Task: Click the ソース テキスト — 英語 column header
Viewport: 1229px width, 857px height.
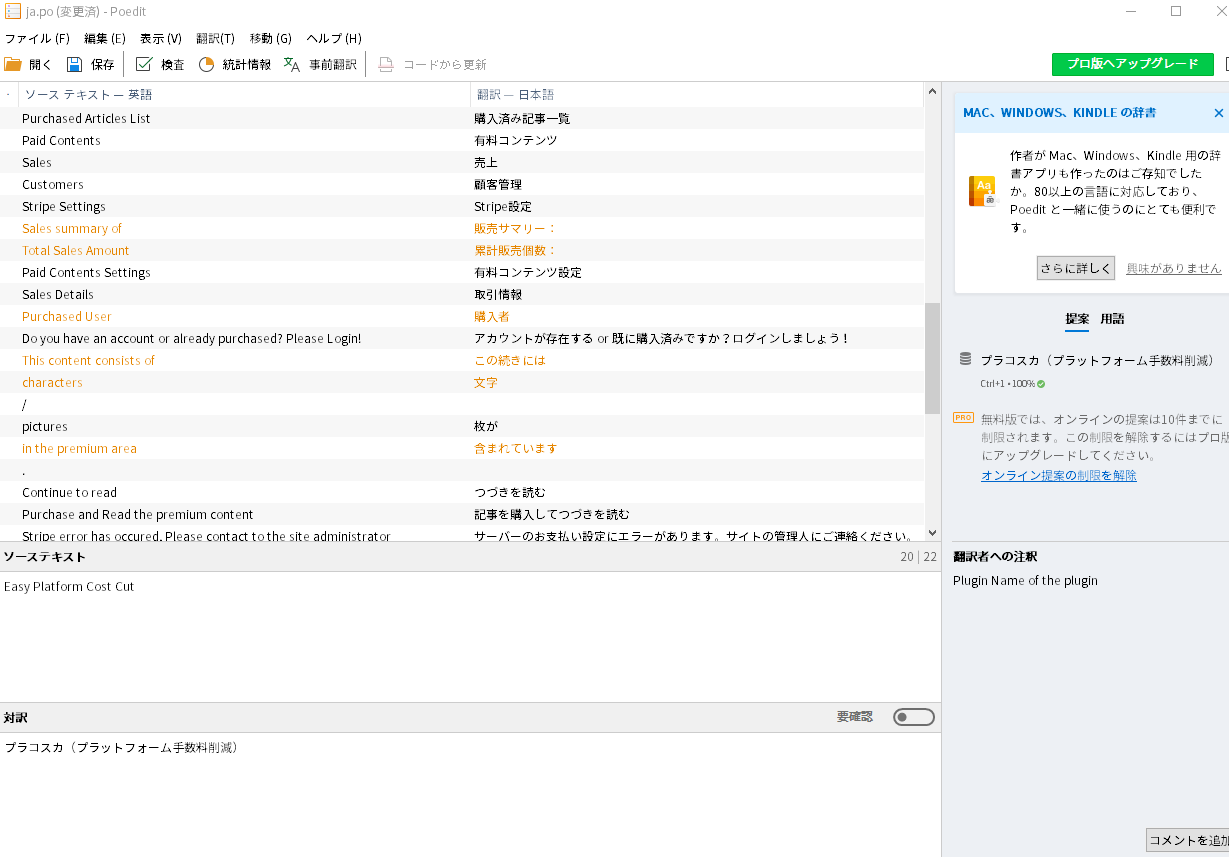Action: coord(244,95)
